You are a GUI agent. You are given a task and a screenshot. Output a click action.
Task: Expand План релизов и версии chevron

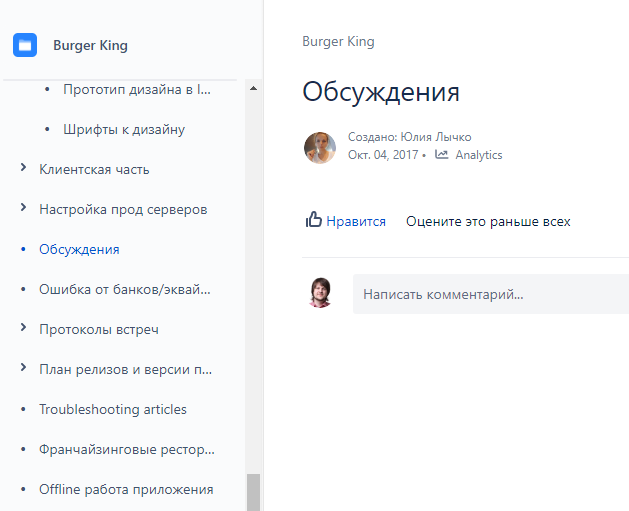tap(23, 369)
